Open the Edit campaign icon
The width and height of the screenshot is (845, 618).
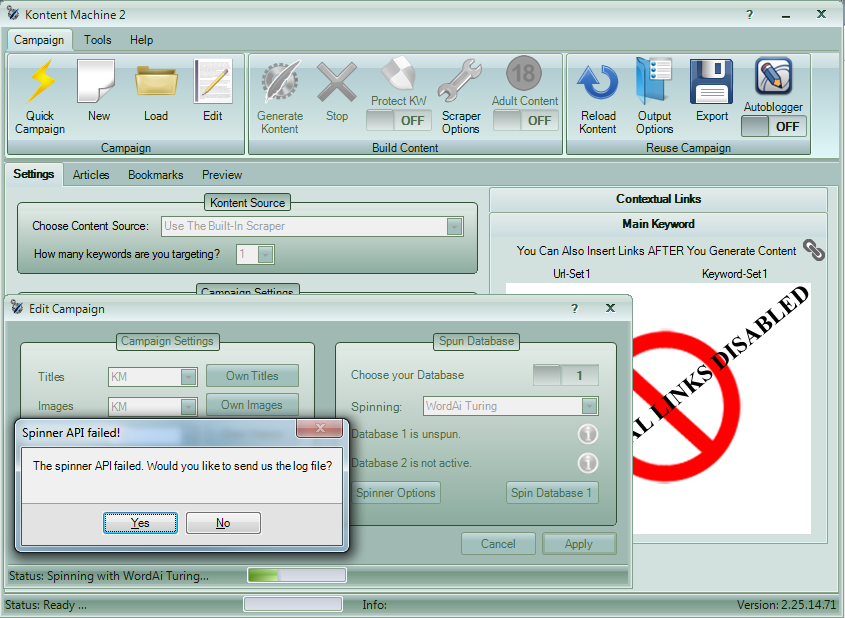(x=213, y=81)
